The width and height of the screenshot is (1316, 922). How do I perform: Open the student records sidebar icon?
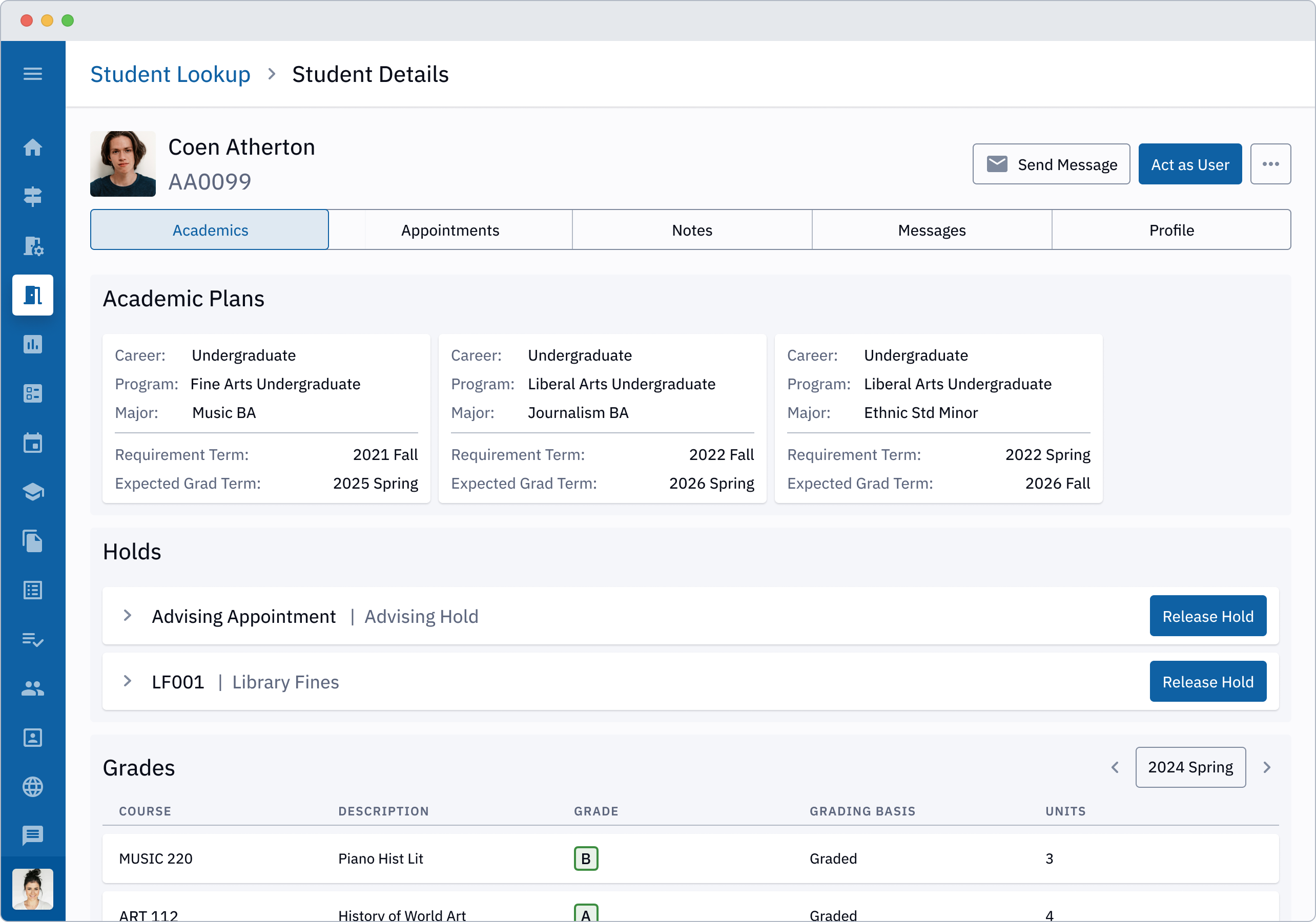tap(34, 294)
